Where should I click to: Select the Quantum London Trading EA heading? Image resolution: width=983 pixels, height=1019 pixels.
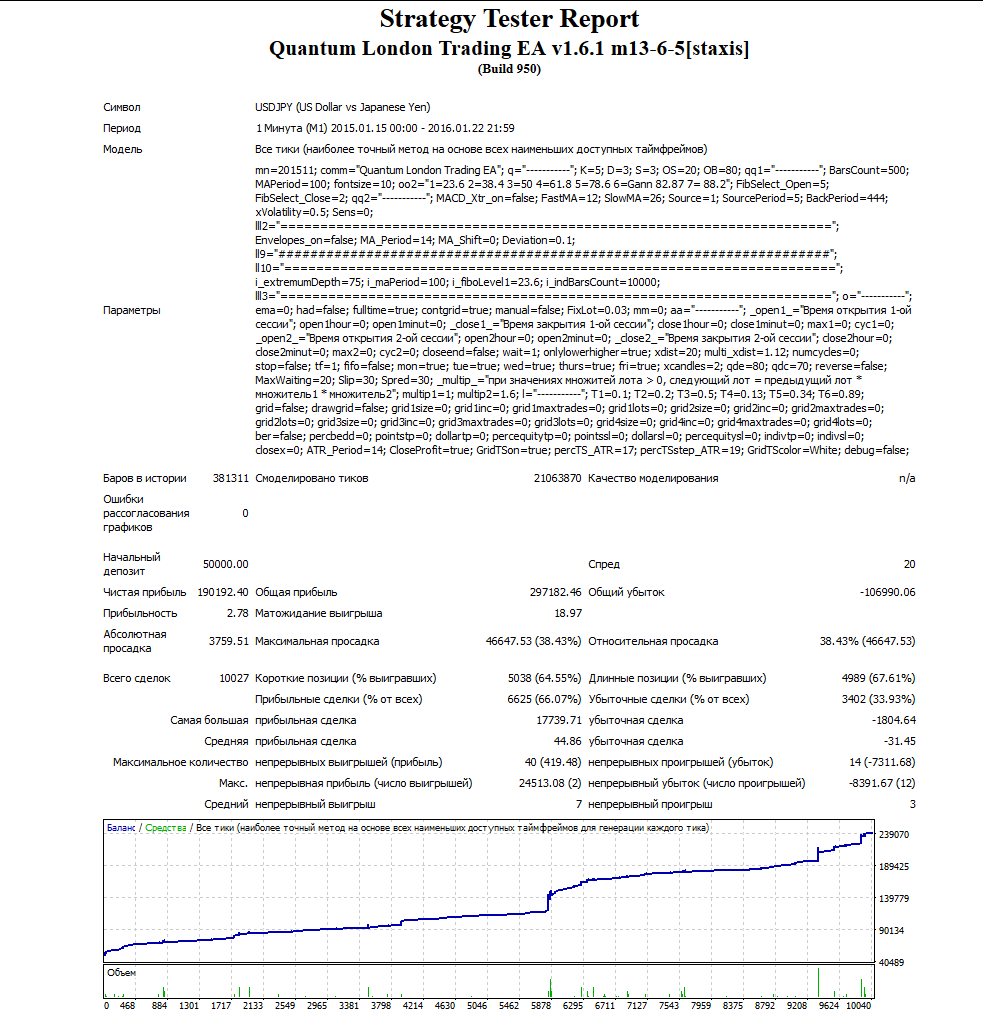(509, 48)
